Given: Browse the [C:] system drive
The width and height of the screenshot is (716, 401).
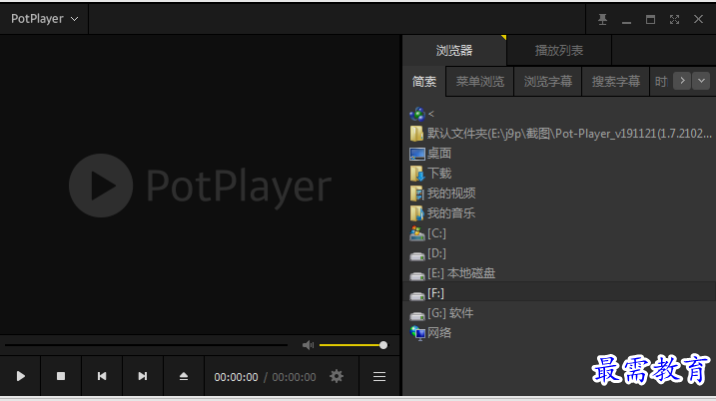Looking at the screenshot, I should pos(437,233).
